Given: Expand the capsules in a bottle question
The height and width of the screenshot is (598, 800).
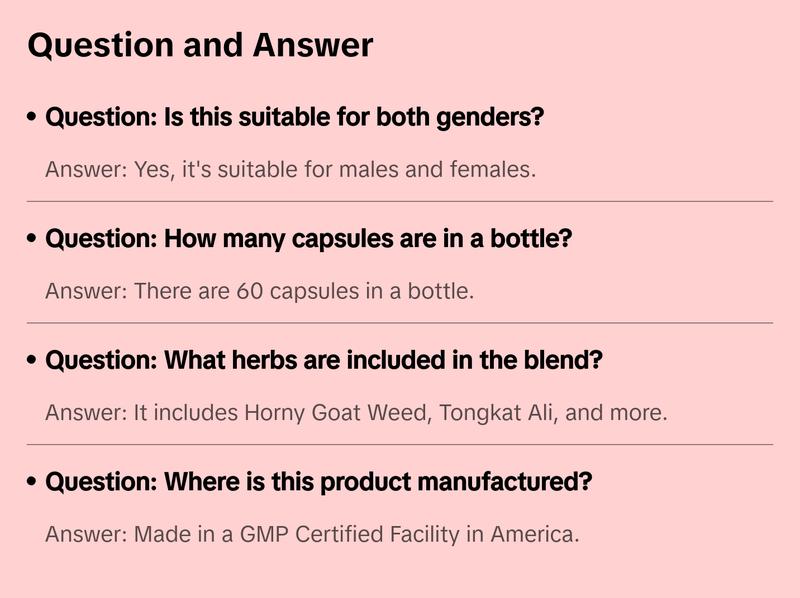Looking at the screenshot, I should [309, 240].
